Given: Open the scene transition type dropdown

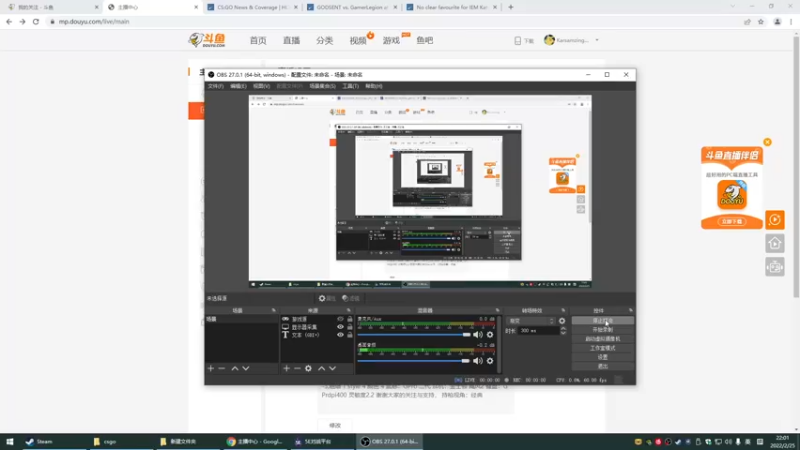Looking at the screenshot, I should 531,321.
